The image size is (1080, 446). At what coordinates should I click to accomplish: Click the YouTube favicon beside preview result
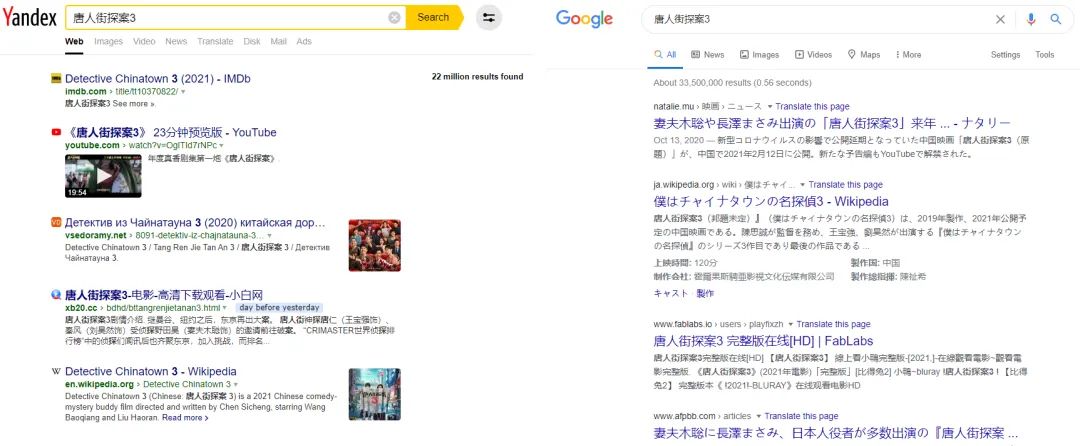56,132
